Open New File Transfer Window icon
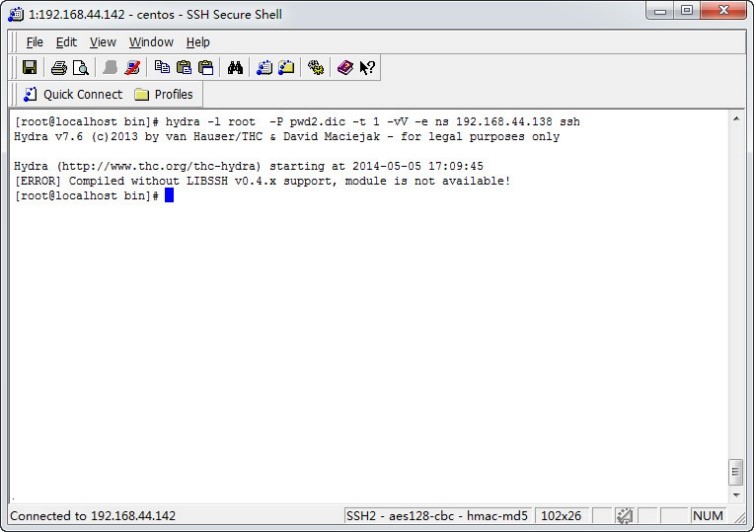The image size is (754, 532). pyautogui.click(x=287, y=67)
